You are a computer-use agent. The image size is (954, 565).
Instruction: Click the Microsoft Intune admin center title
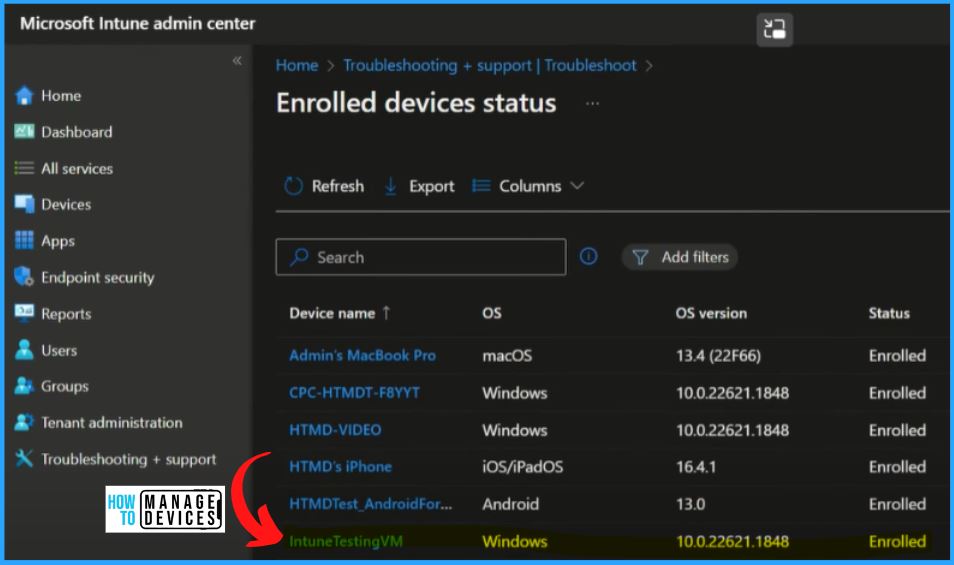point(138,24)
